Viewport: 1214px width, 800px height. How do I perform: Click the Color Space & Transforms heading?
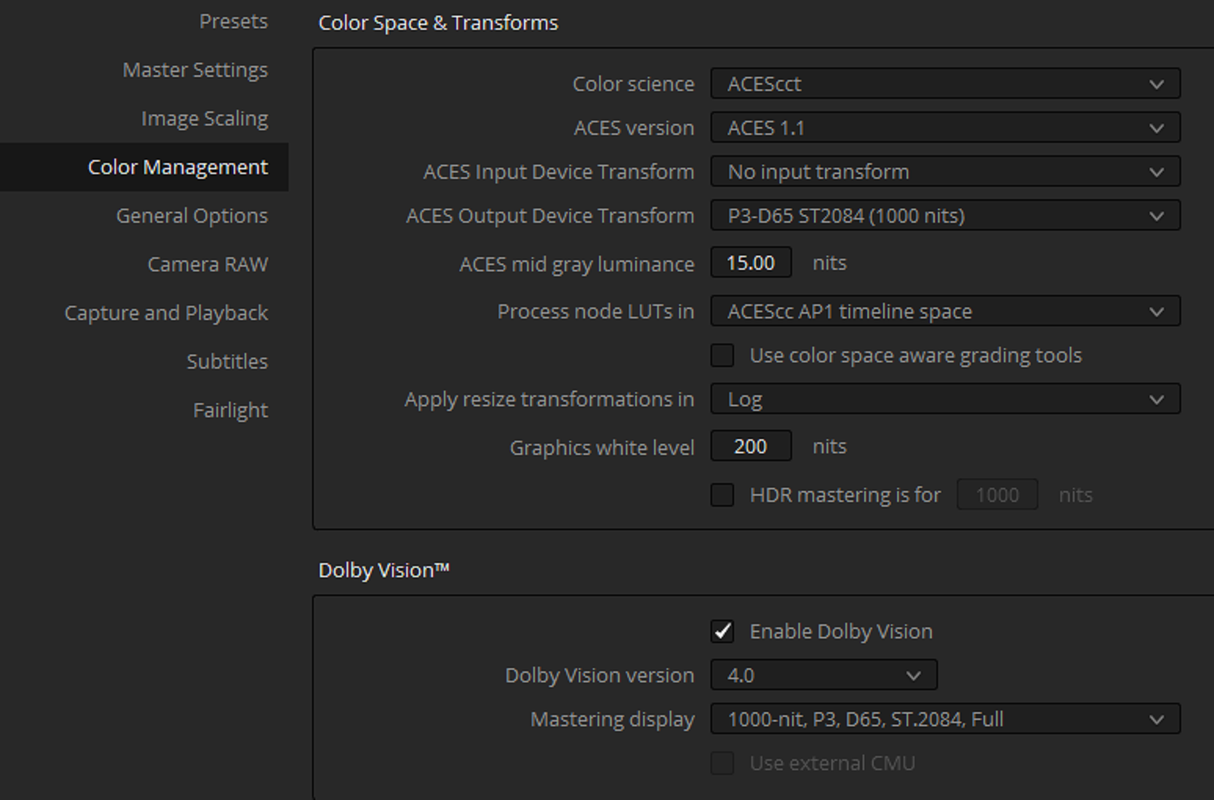(x=438, y=22)
